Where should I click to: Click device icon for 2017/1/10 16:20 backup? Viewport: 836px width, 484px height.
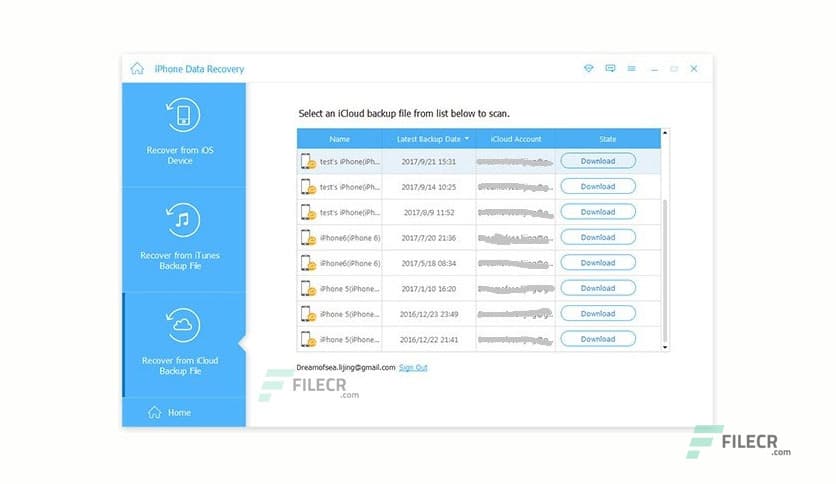(308, 289)
